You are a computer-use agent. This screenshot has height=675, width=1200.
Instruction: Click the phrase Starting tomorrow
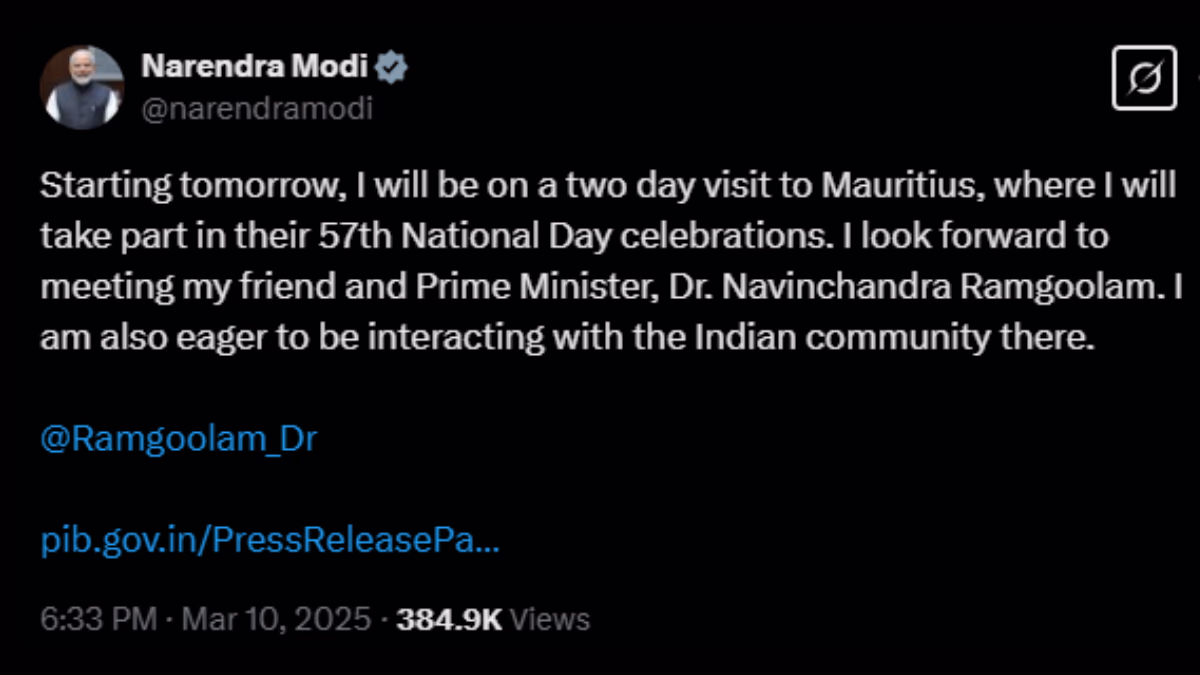tap(173, 186)
